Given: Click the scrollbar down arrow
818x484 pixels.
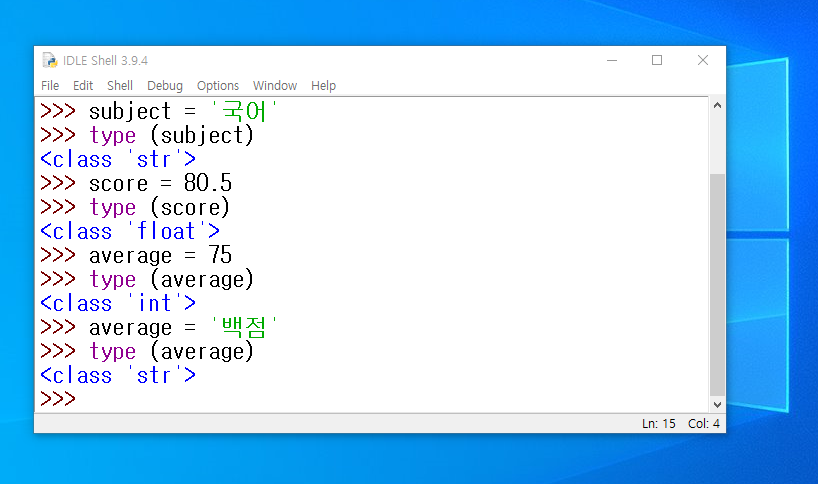Looking at the screenshot, I should (x=717, y=405).
